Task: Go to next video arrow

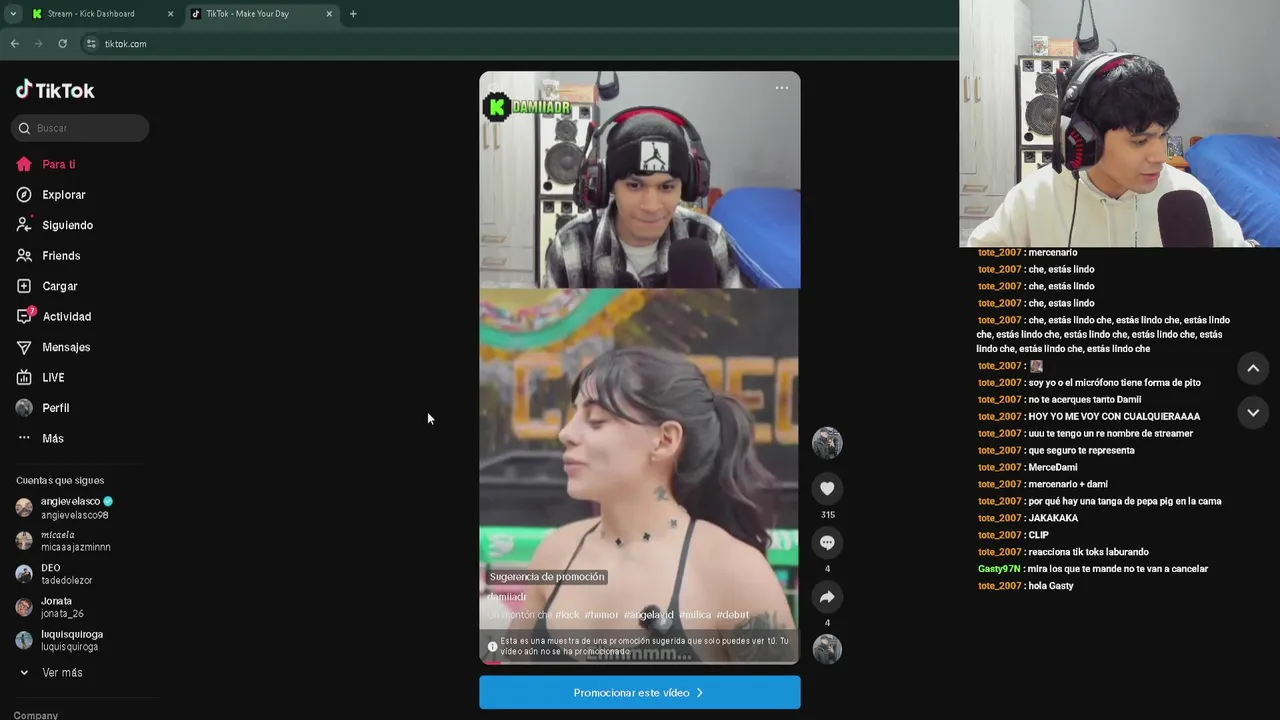Action: pos(1253,413)
